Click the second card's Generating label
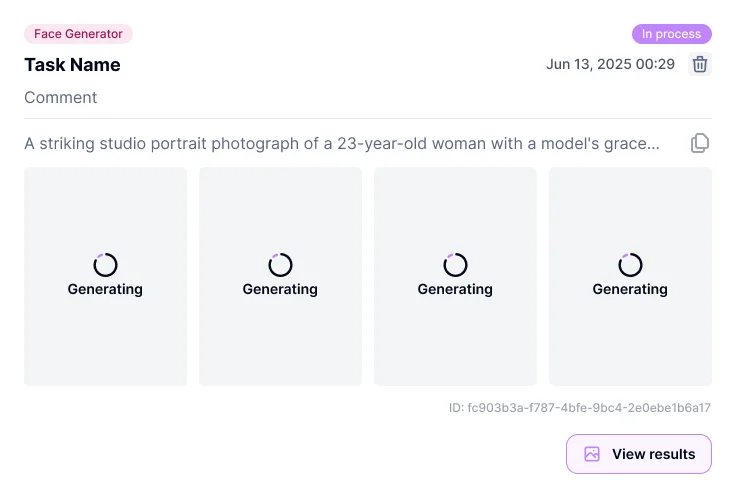Screen dimensions: 736x502 point(280,289)
